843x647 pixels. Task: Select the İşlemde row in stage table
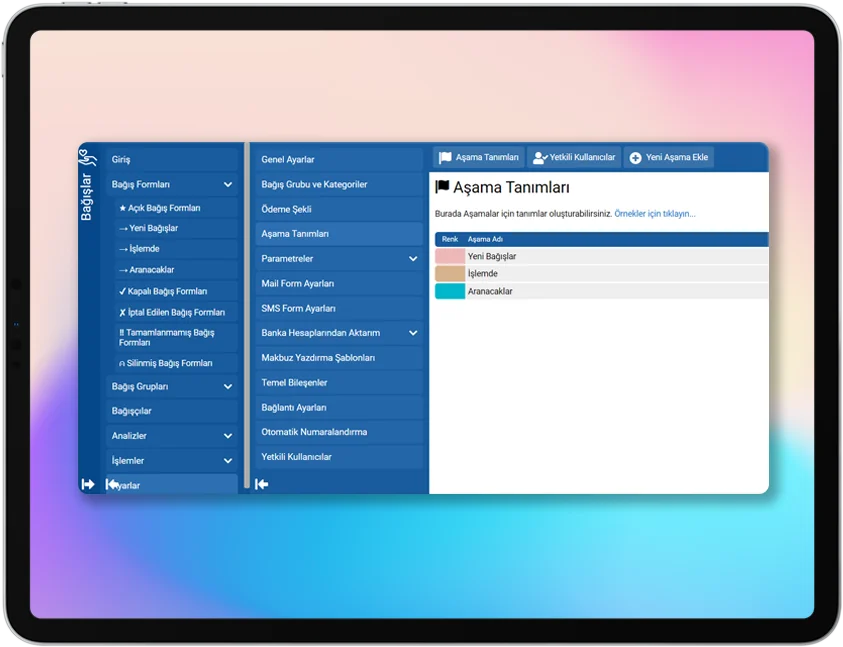click(x=600, y=274)
